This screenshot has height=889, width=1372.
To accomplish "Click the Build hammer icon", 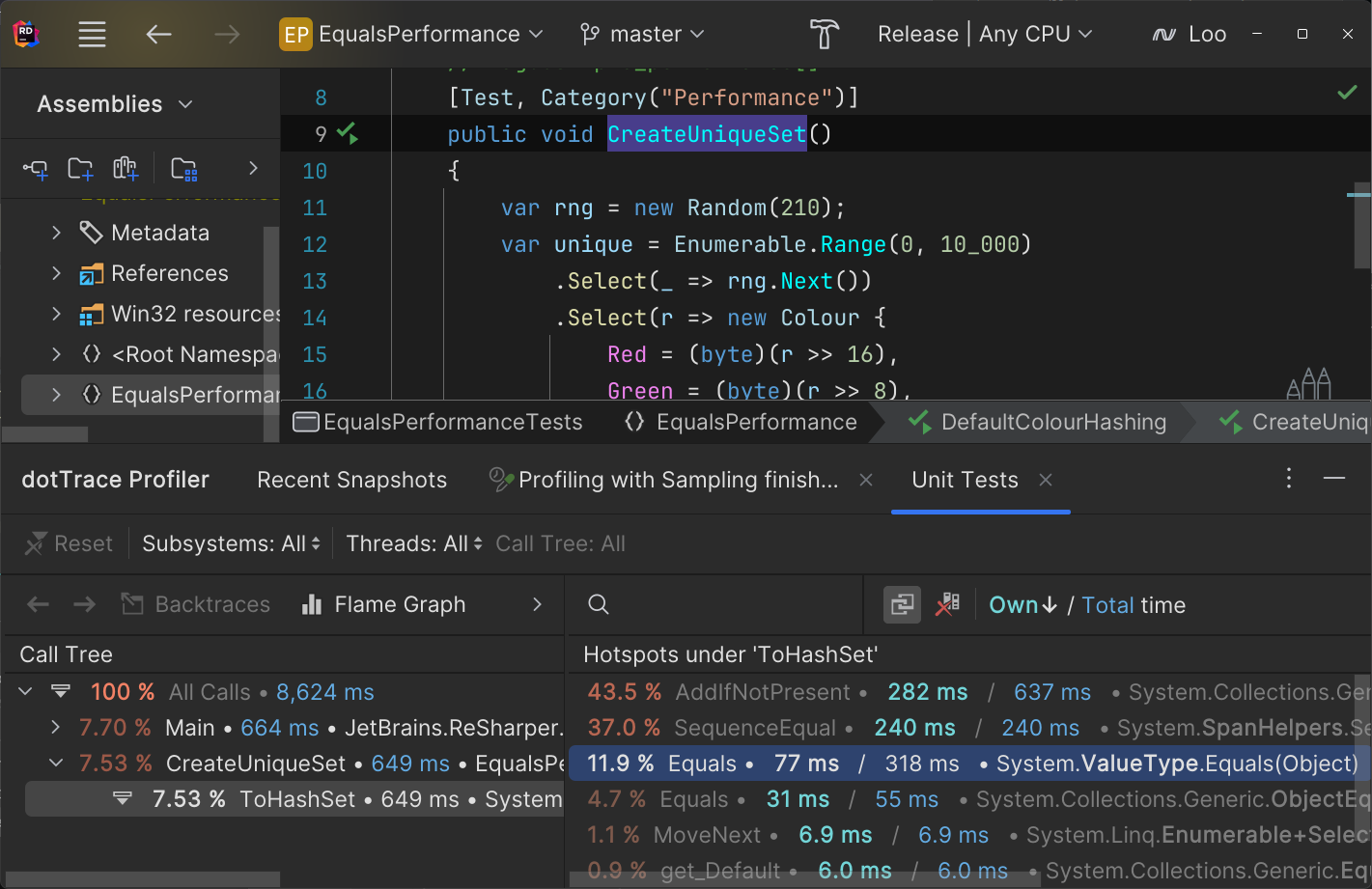I will [x=824, y=35].
